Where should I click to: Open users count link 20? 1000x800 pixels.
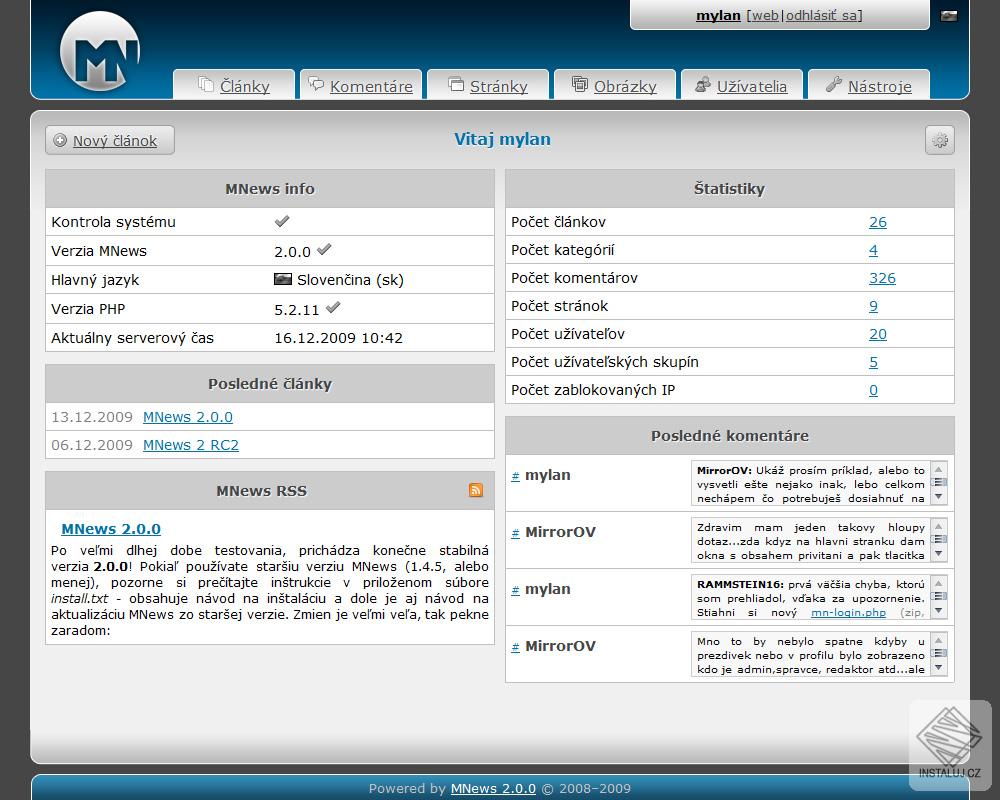(x=878, y=334)
